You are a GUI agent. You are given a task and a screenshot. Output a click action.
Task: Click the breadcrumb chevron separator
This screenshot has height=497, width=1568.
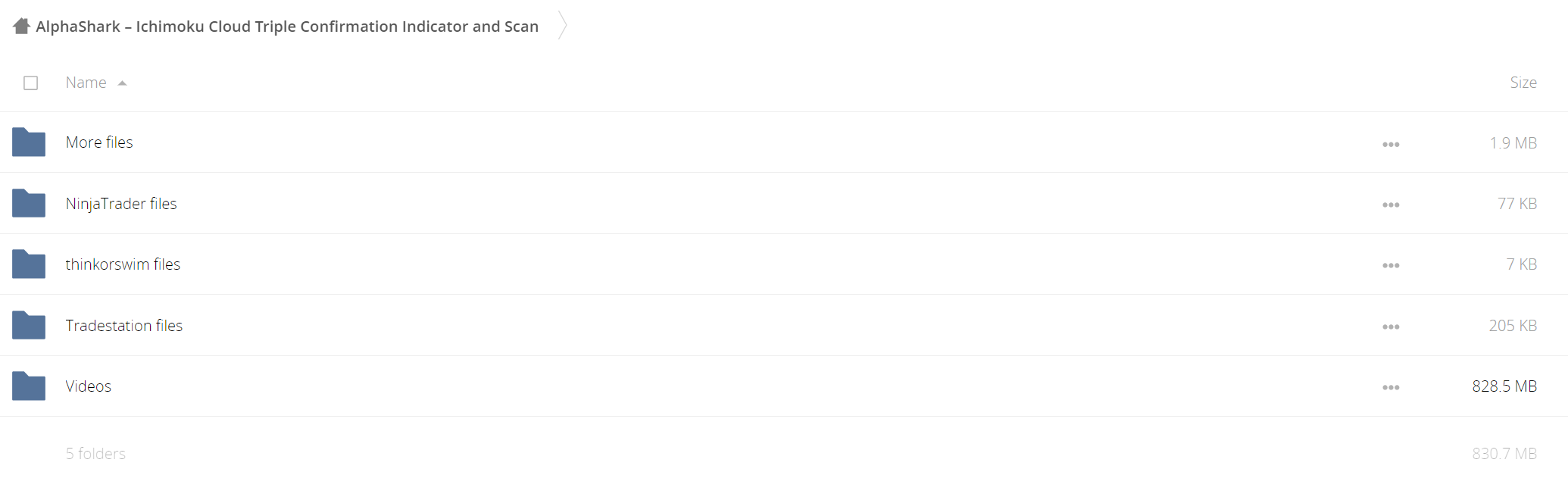click(562, 26)
